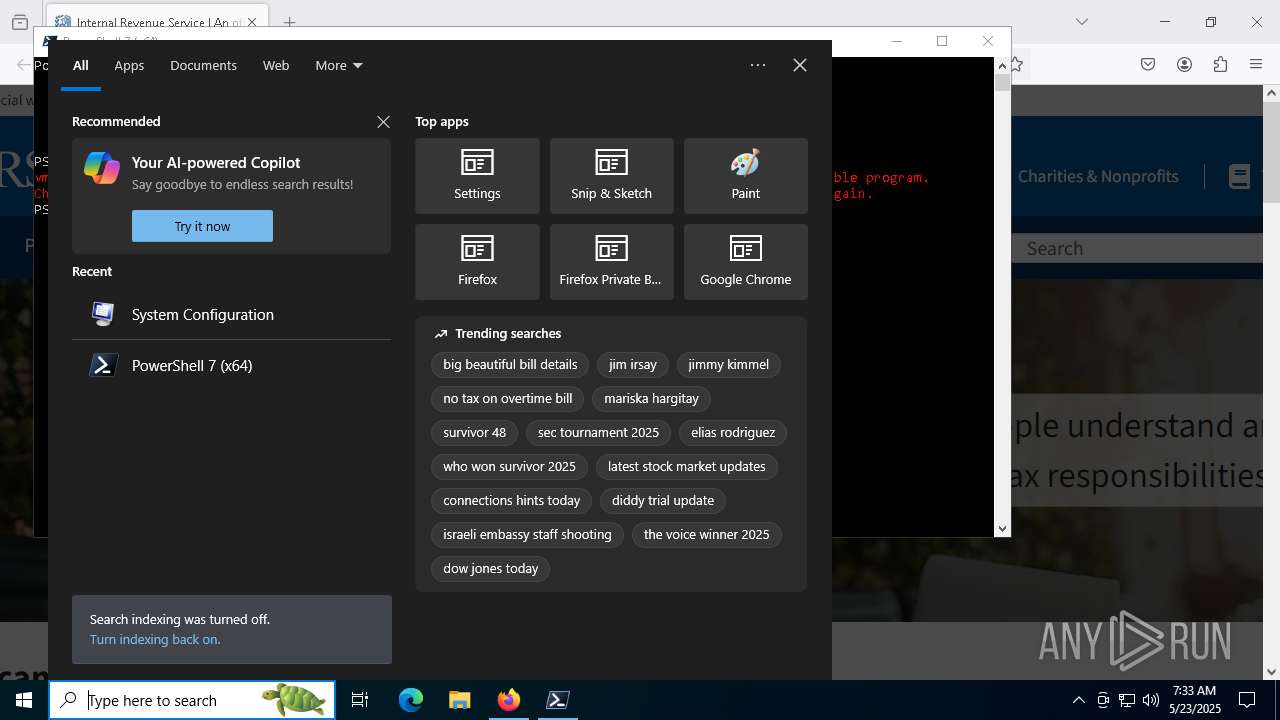Choose the 'survivor 48' trending chip
The width and height of the screenshot is (1280, 720).
tap(474, 433)
